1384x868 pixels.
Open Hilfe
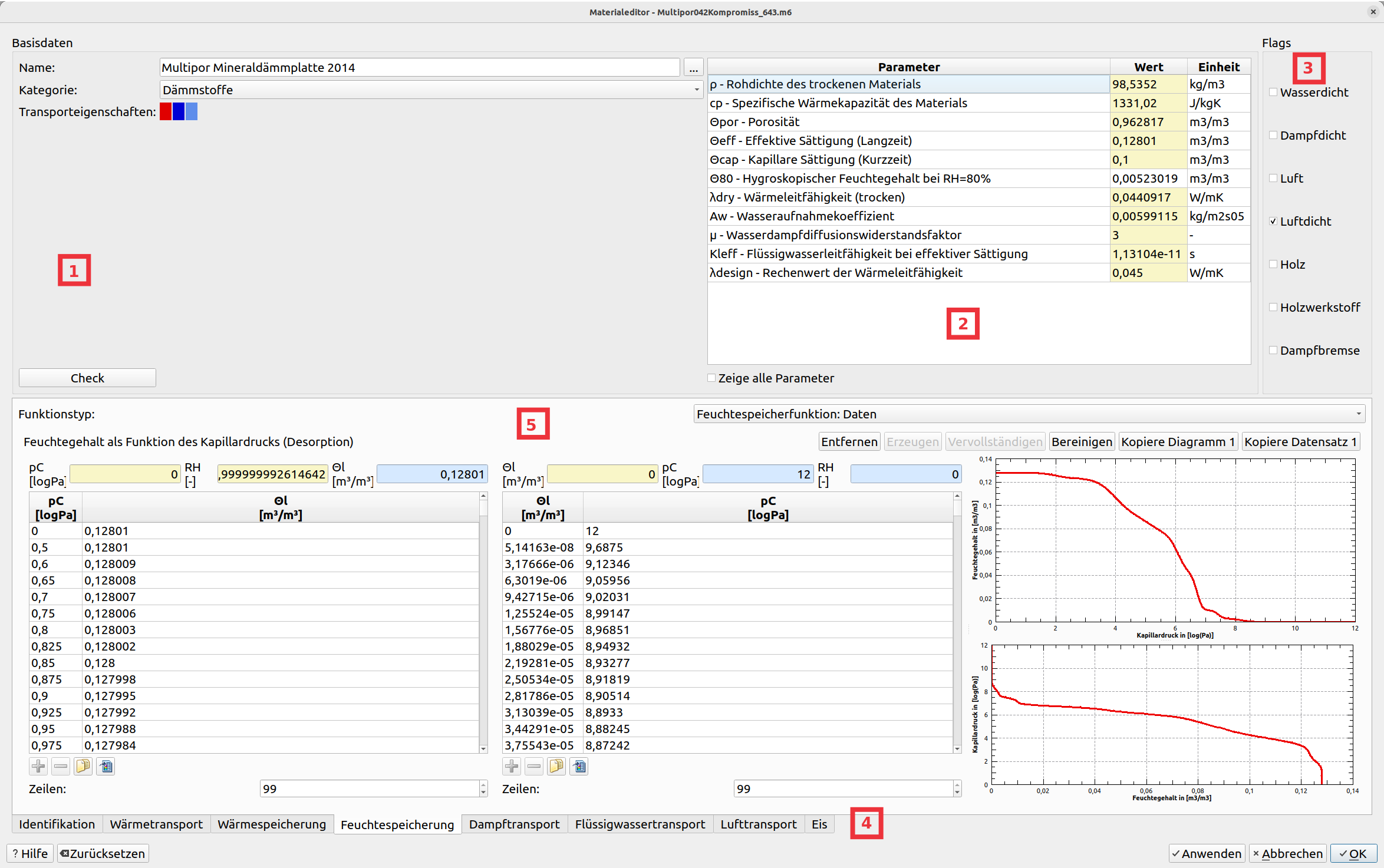[x=30, y=853]
